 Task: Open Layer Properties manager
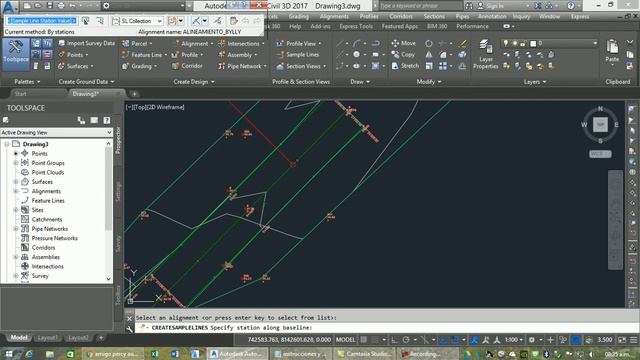[485, 55]
